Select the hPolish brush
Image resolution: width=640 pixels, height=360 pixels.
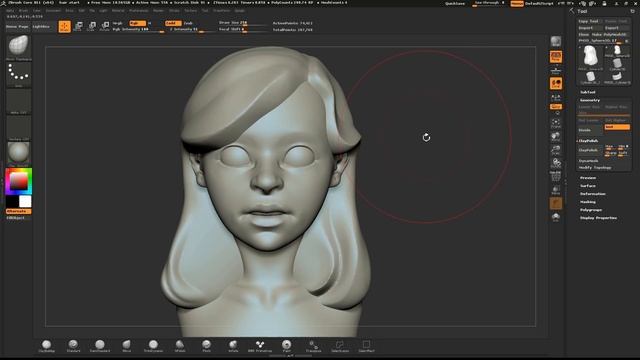click(x=180, y=346)
